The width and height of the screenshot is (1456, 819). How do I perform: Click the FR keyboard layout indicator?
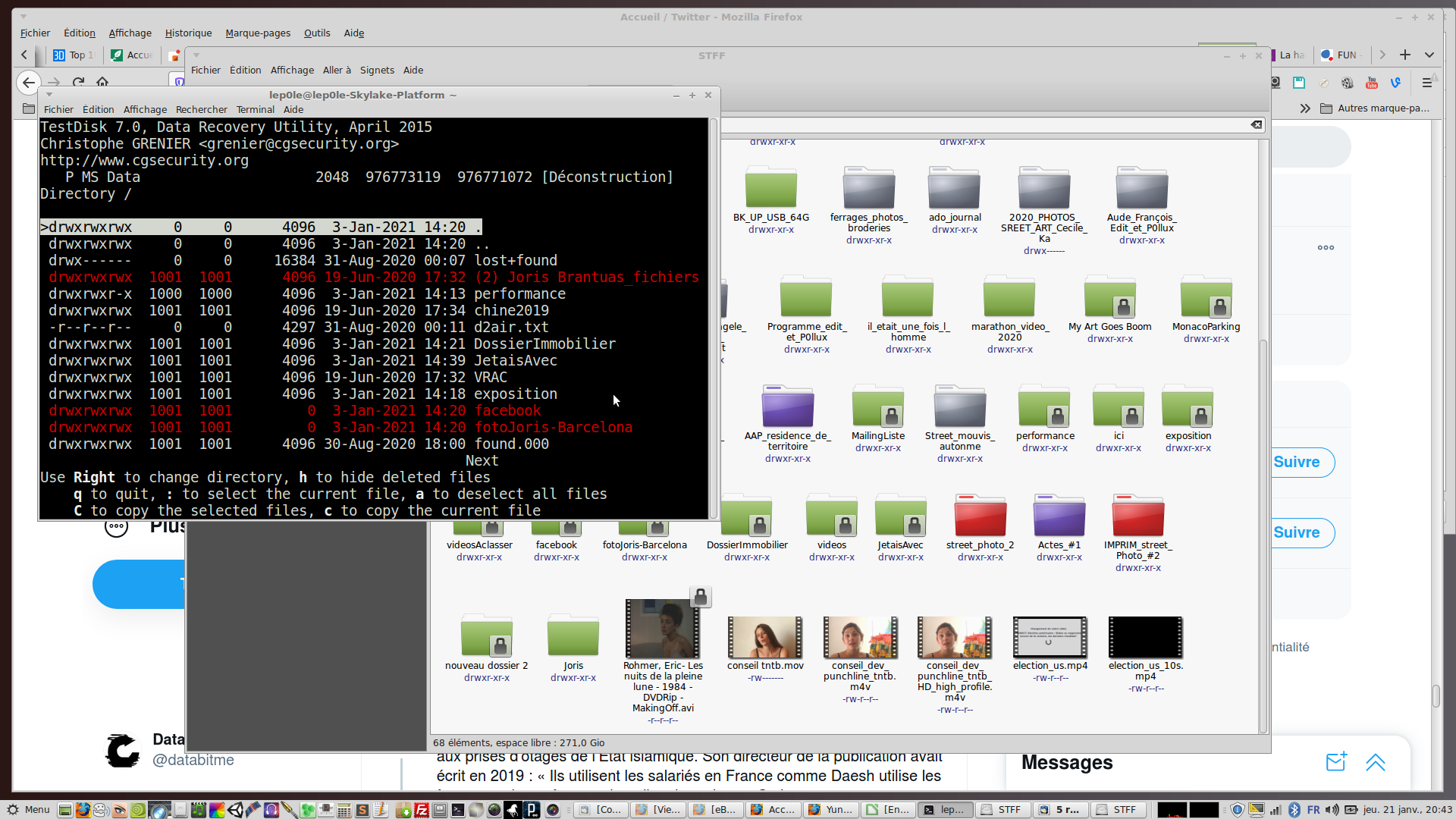(x=1313, y=810)
